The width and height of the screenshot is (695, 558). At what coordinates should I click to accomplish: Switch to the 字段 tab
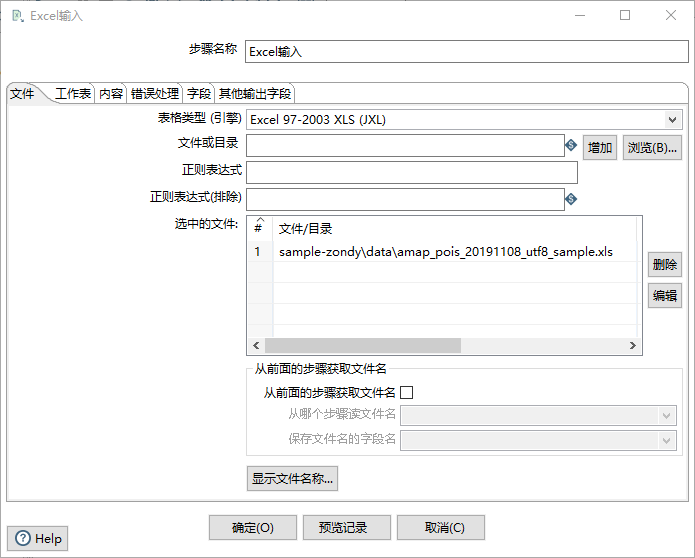(x=199, y=94)
